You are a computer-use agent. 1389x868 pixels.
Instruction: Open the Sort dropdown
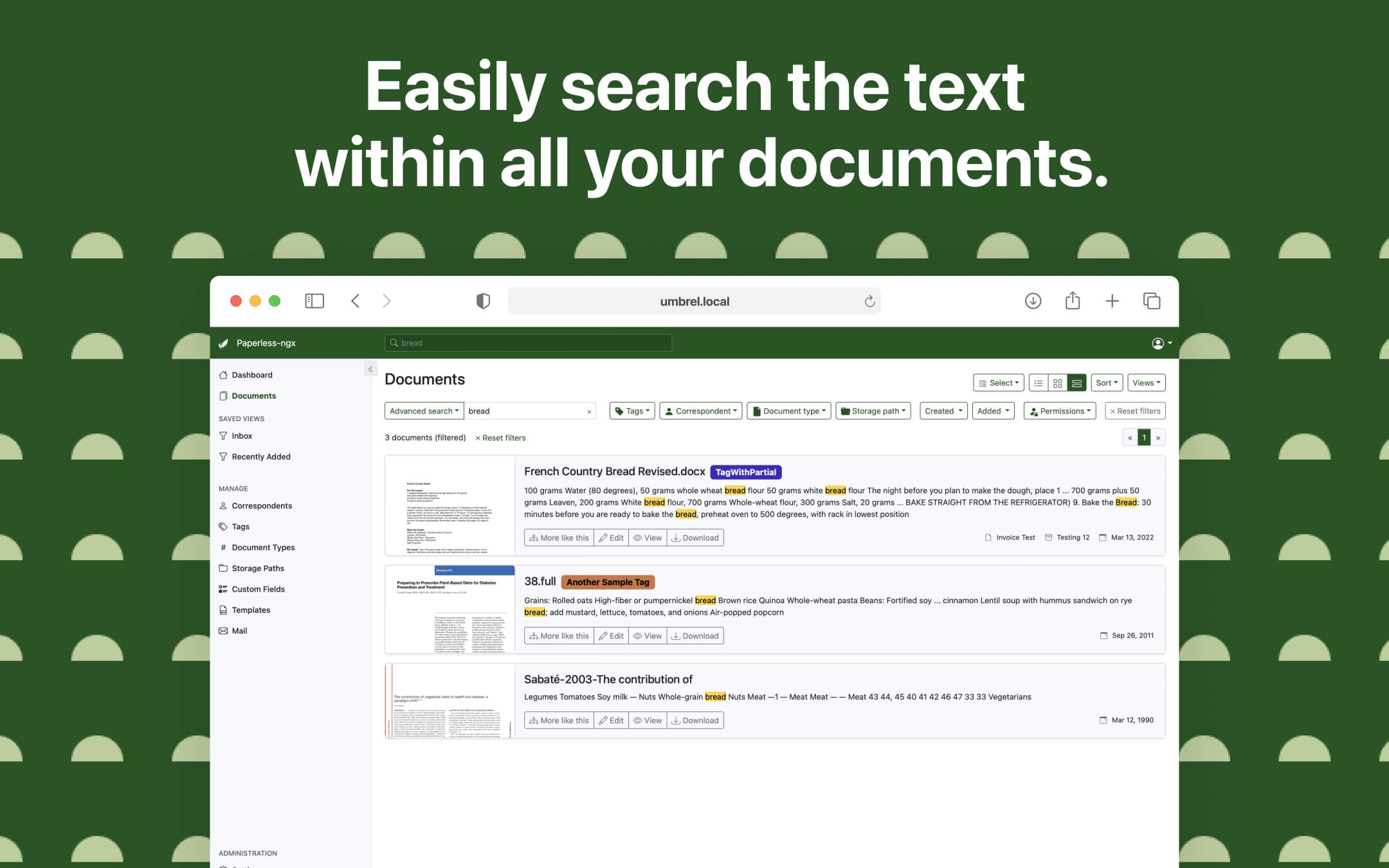[1105, 382]
